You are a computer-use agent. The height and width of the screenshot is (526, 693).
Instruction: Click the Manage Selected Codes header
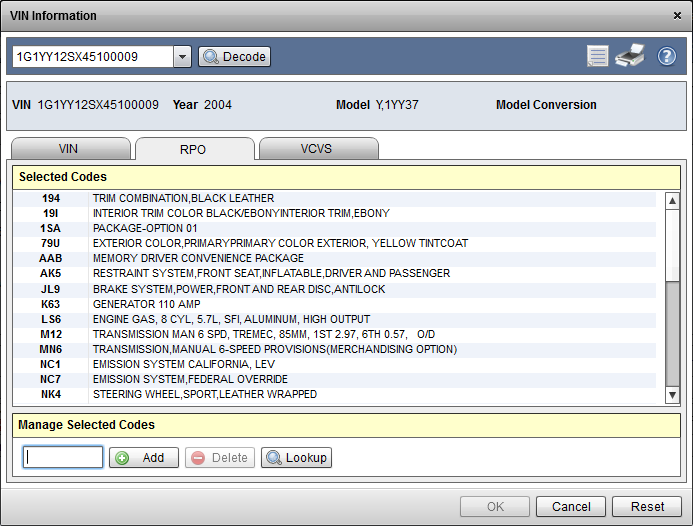[x=346, y=425]
